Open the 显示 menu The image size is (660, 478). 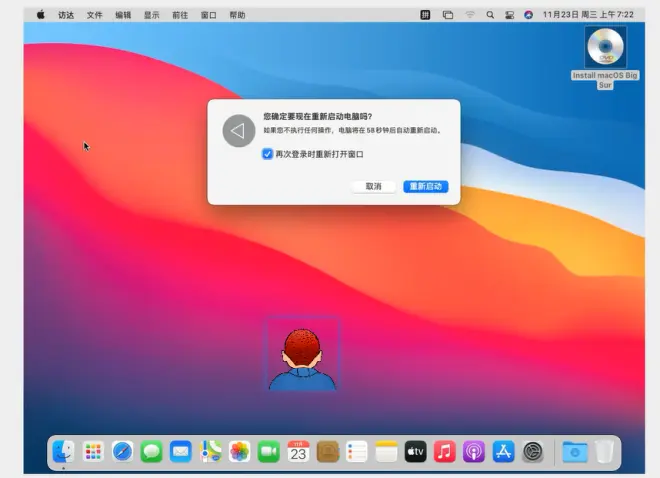tap(152, 15)
